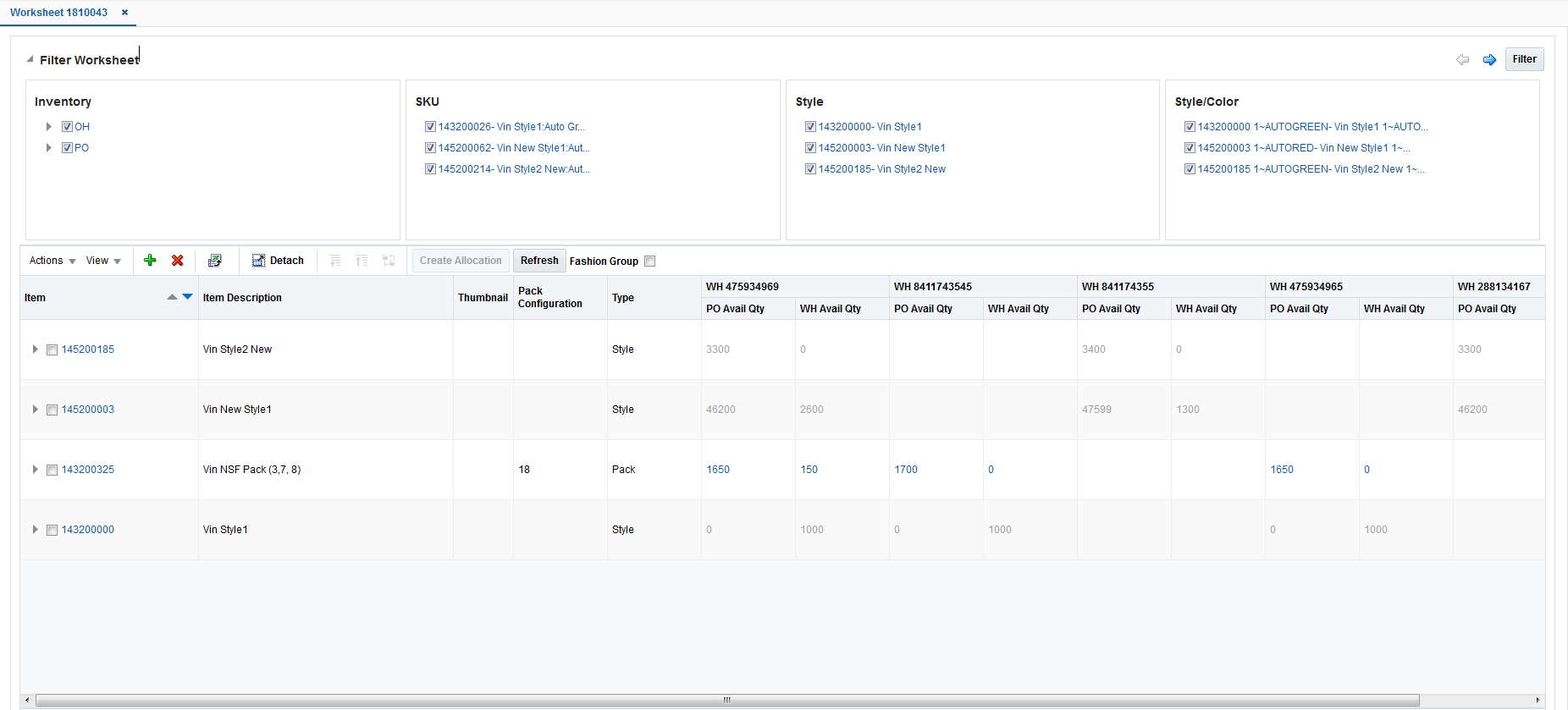Expand row 143200325 Vin NSF Pack

point(35,470)
